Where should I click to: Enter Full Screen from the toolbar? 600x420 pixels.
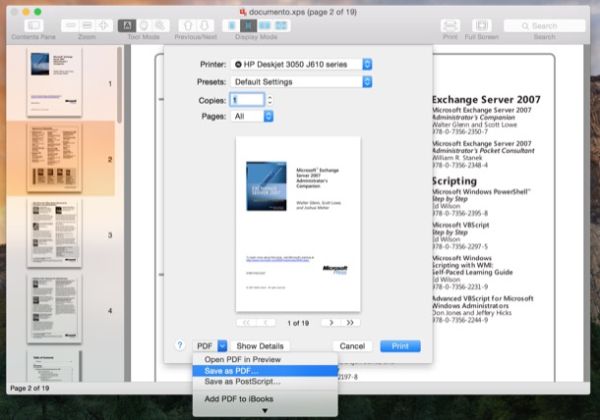coord(482,24)
